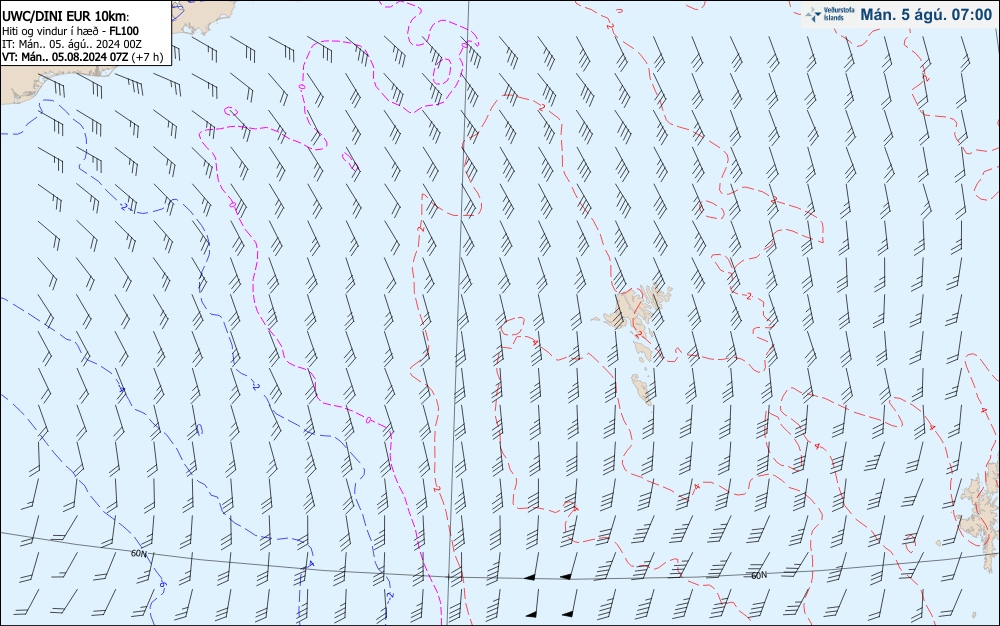This screenshot has width=1000, height=626.
Task: Click the 'VT: Mán.. 05.08.2024 07Z (+7 h)' line
Action: (x=82, y=57)
